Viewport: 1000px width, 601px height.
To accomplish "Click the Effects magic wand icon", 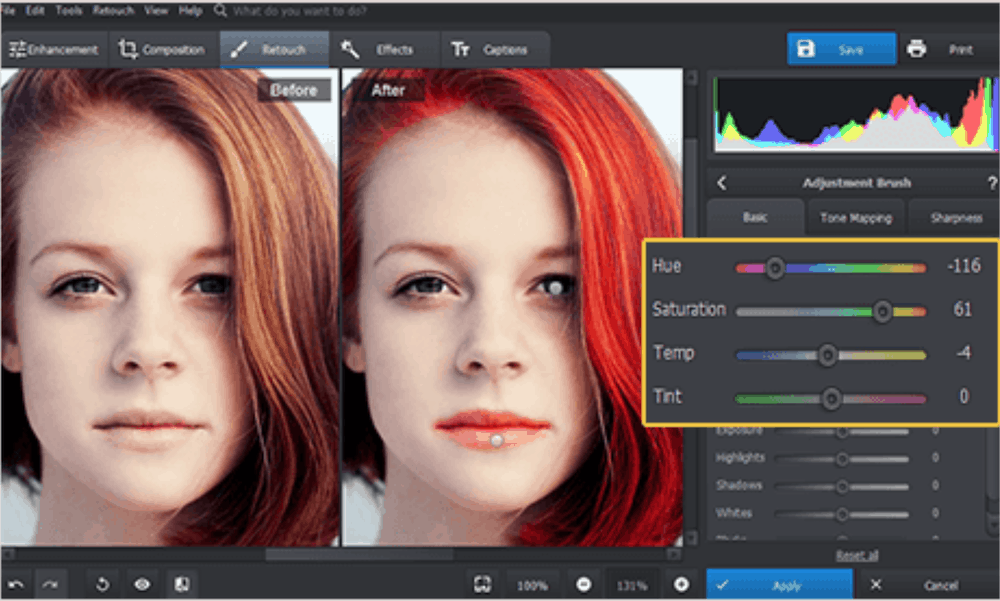I will (349, 49).
